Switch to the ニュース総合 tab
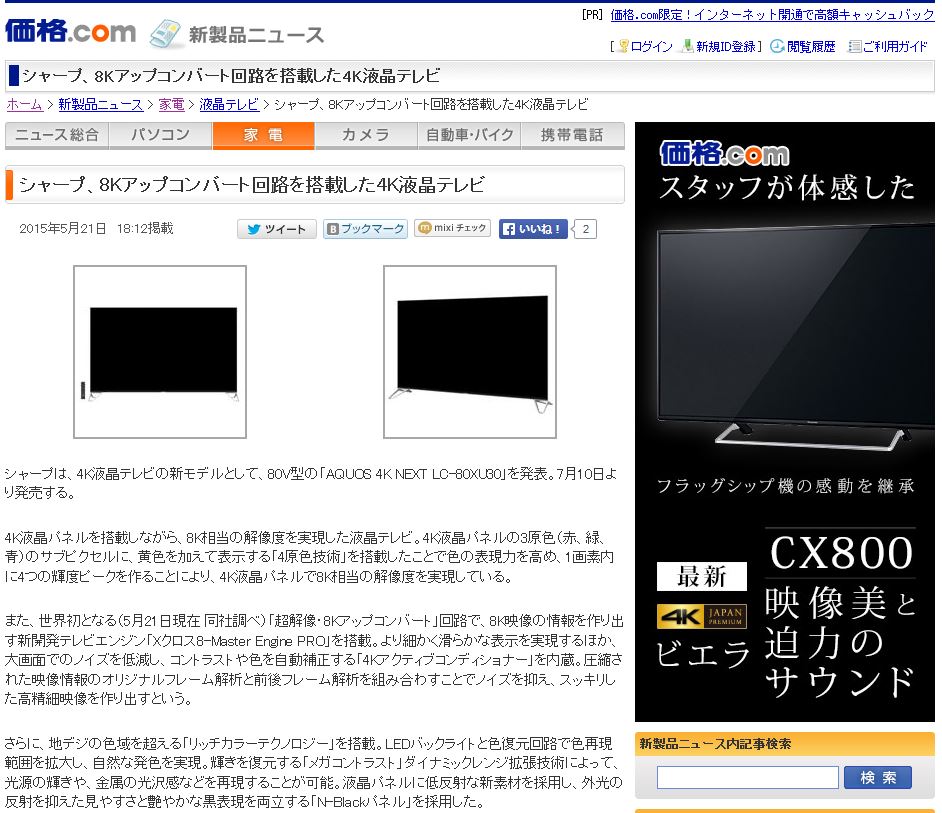The width and height of the screenshot is (942, 813). pyautogui.click(x=57, y=135)
